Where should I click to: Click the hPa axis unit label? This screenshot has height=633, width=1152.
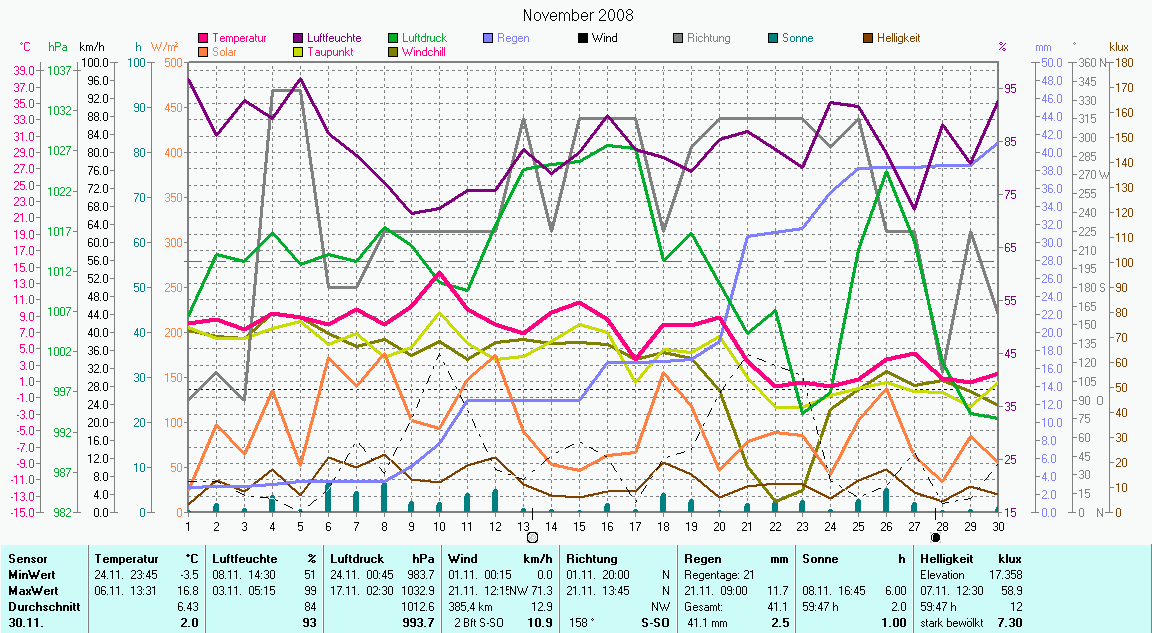(58, 47)
